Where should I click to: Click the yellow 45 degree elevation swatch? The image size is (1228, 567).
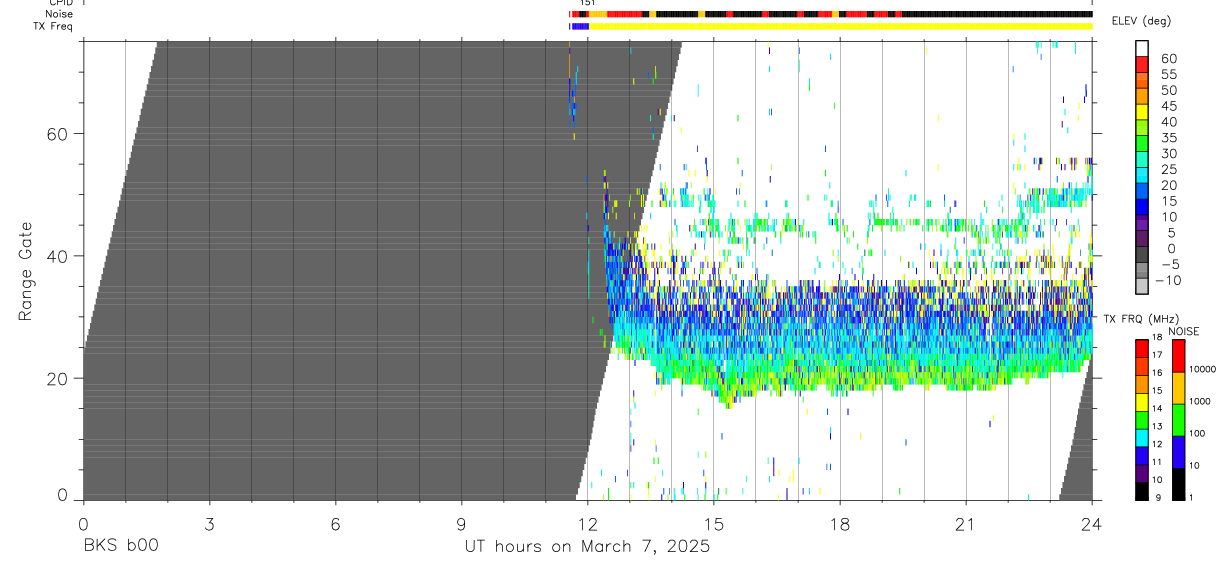click(x=1141, y=112)
